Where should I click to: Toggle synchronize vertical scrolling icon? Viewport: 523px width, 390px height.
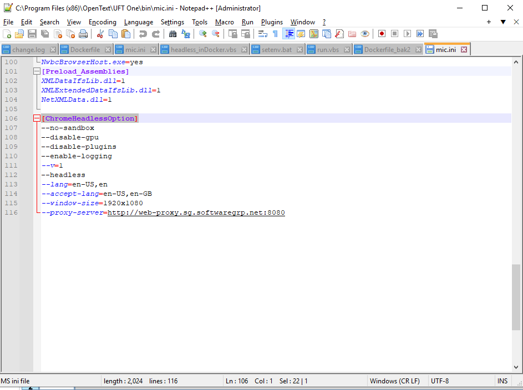[232, 34]
